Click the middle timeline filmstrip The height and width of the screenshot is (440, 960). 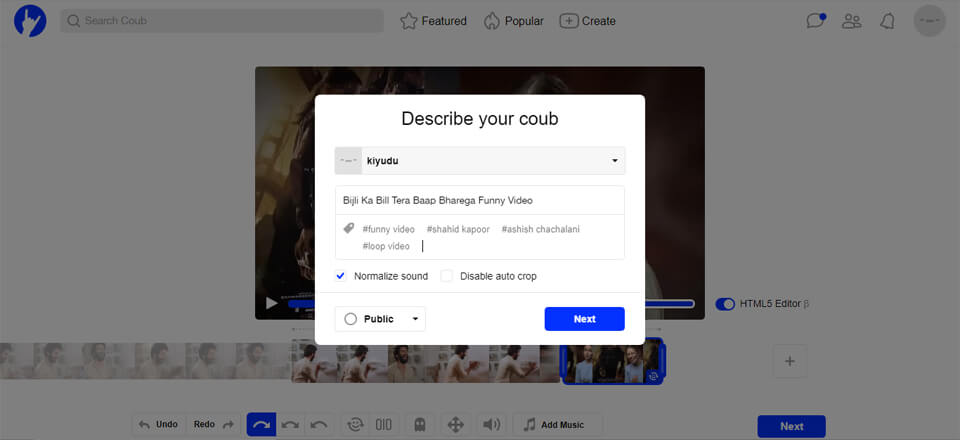click(426, 361)
